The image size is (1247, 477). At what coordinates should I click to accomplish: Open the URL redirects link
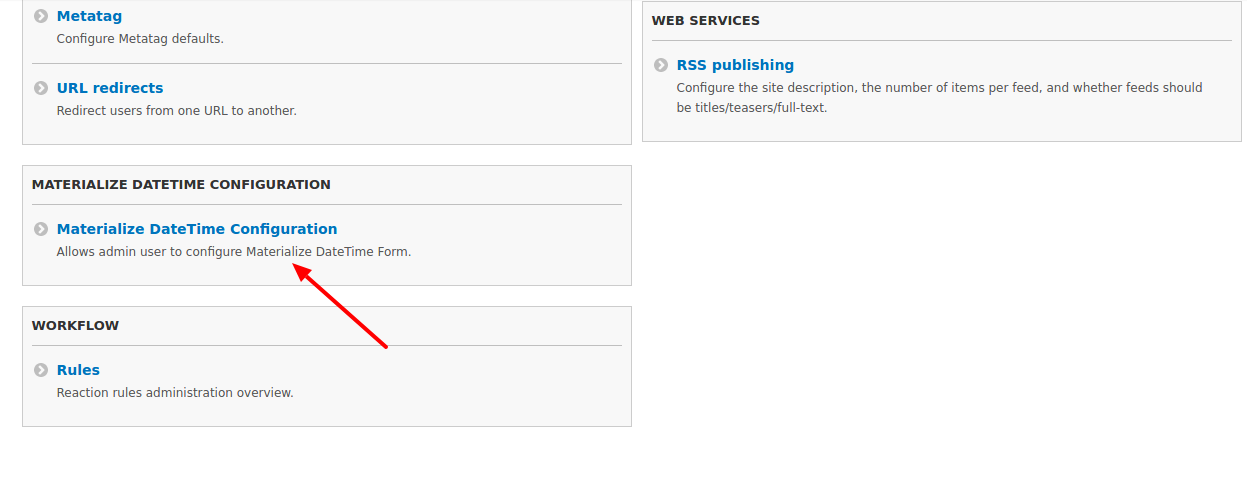[110, 88]
